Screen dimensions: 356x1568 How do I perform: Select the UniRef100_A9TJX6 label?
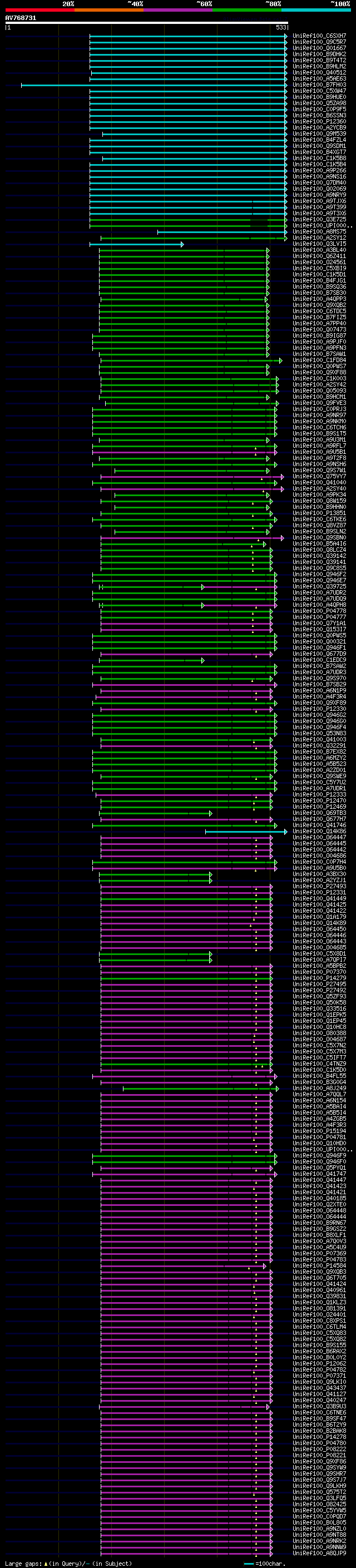(x=319, y=201)
